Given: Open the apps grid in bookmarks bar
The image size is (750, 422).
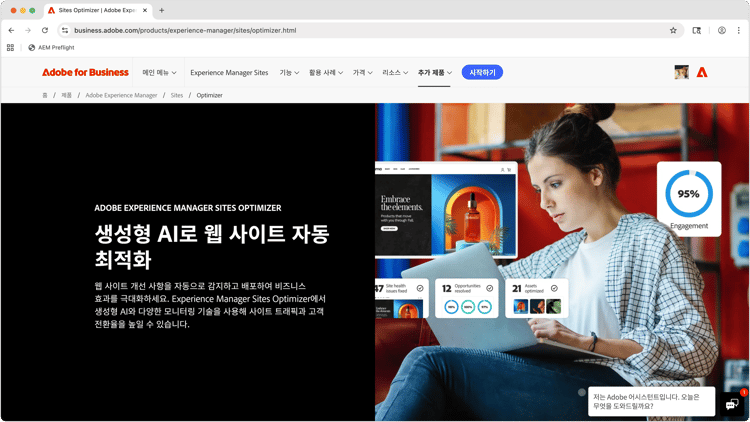Looking at the screenshot, I should point(11,47).
